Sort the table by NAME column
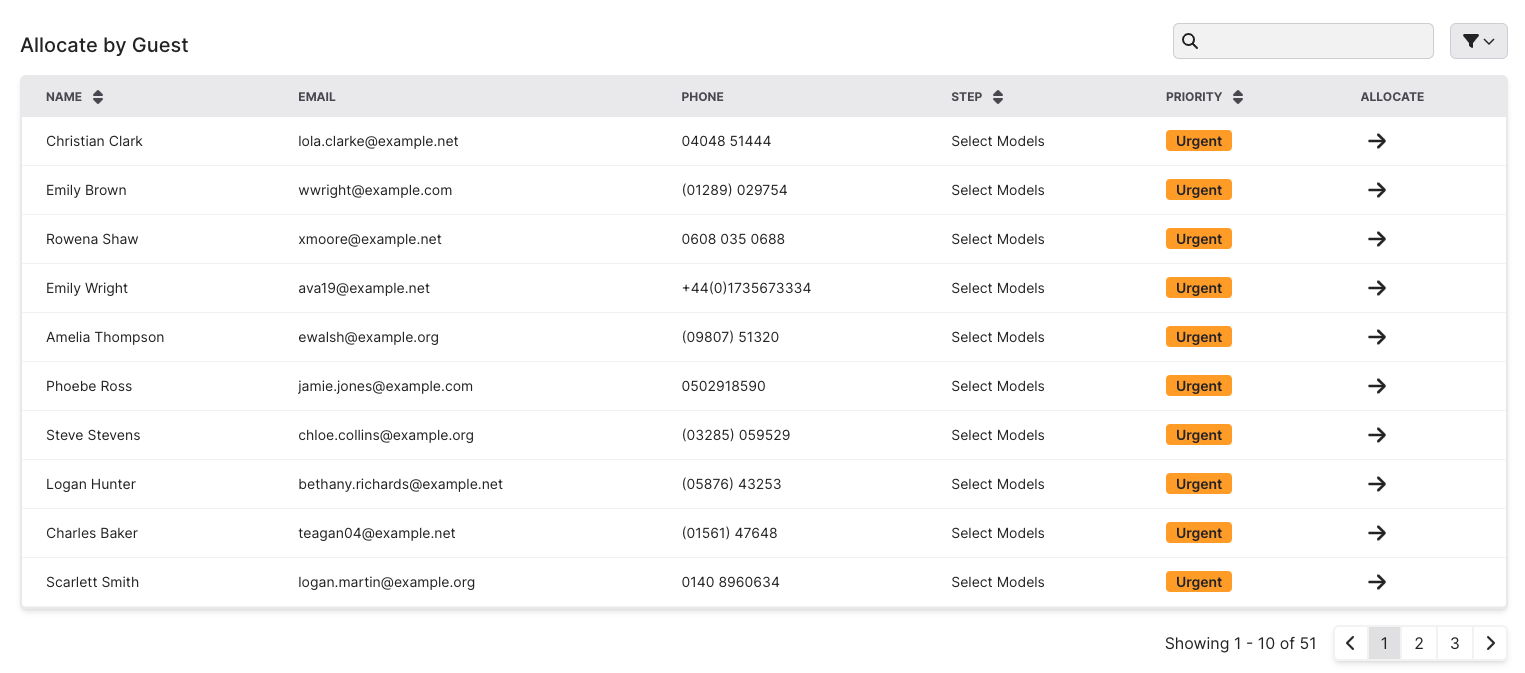Screen dimensions: 1525x673 (x=97, y=96)
